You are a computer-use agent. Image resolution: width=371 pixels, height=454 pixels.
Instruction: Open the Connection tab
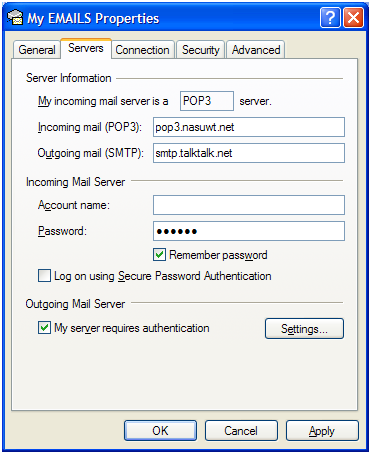[x=142, y=50]
